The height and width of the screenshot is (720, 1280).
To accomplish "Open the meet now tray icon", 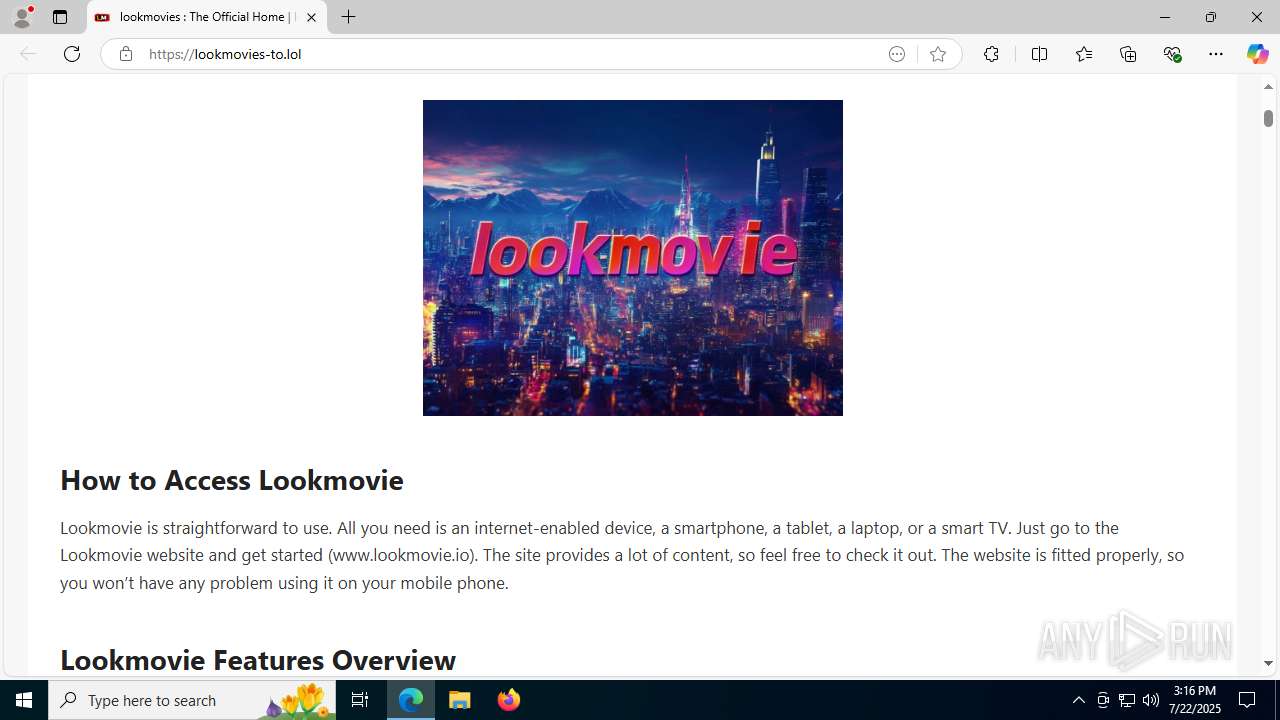I will pyautogui.click(x=1103, y=700).
